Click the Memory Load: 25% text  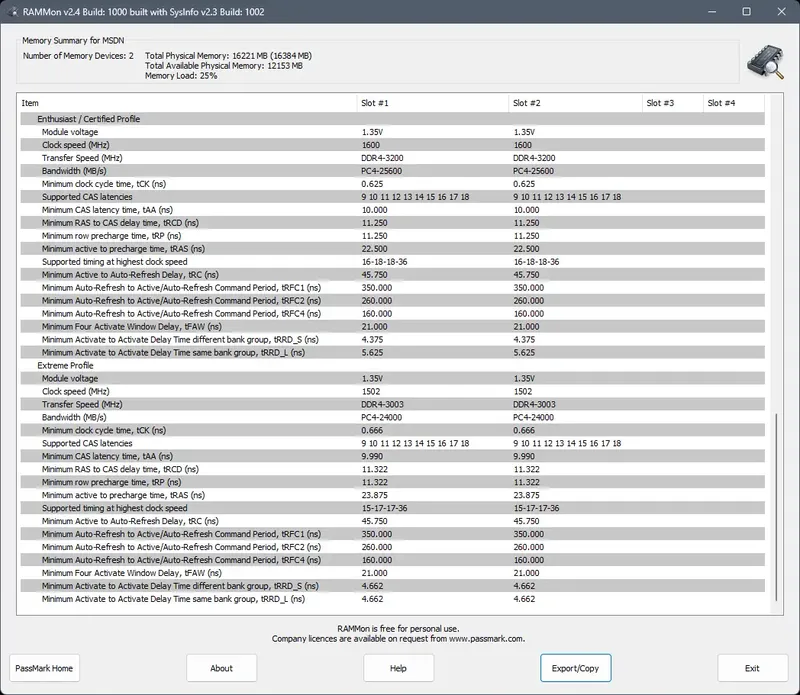click(x=181, y=76)
